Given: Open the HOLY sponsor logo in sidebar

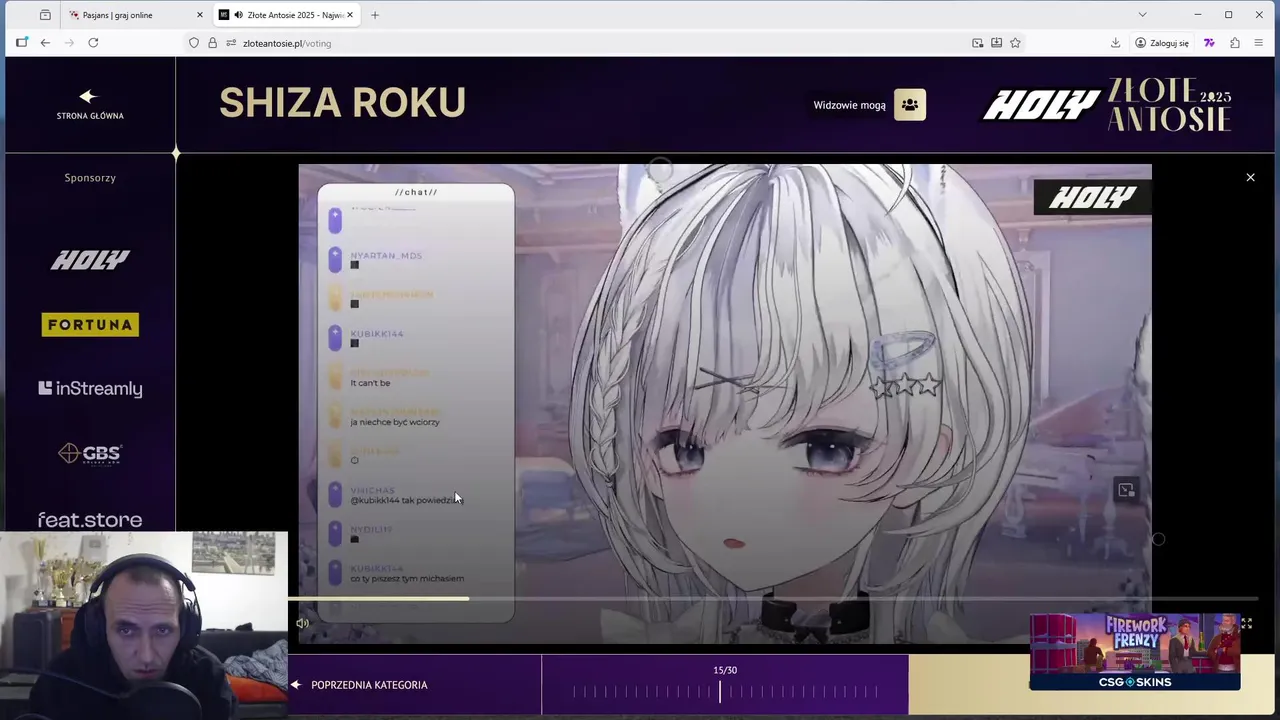Looking at the screenshot, I should pyautogui.click(x=90, y=260).
